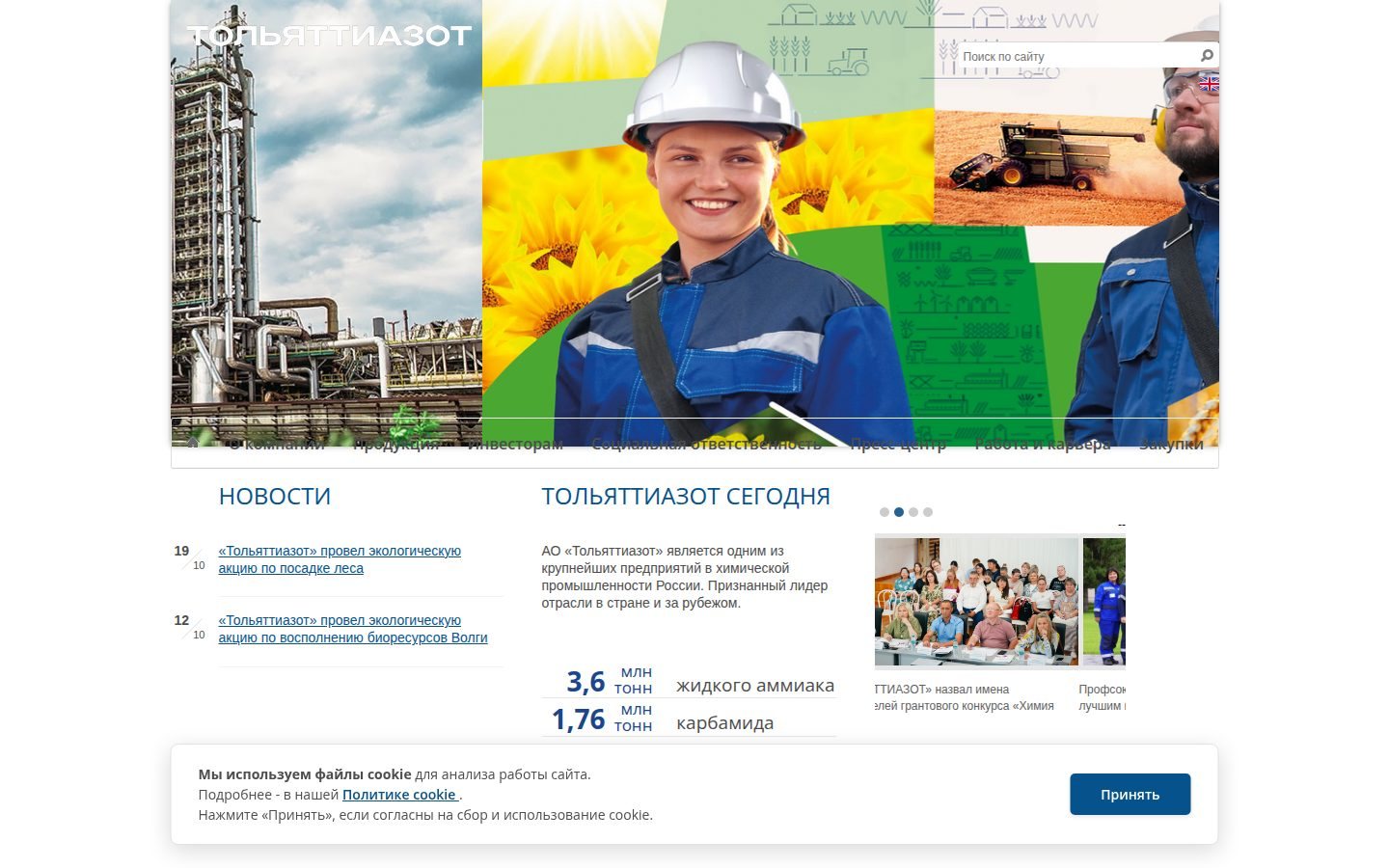This screenshot has width=1389, height=868.
Task: Open Социальная ответственность menu item
Action: (706, 444)
